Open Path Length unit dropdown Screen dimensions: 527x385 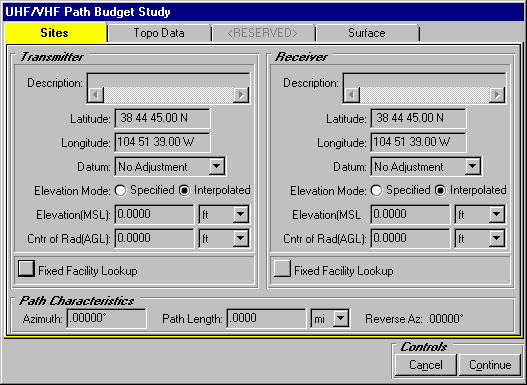pos(340,318)
